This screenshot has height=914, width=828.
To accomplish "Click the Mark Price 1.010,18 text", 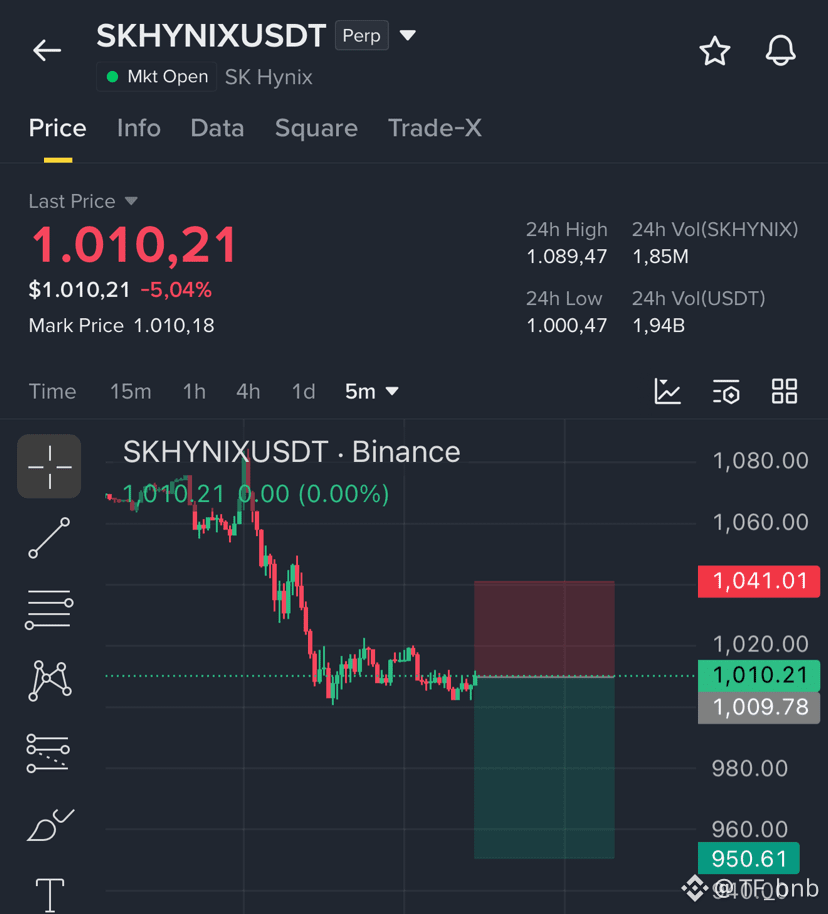I will point(121,325).
